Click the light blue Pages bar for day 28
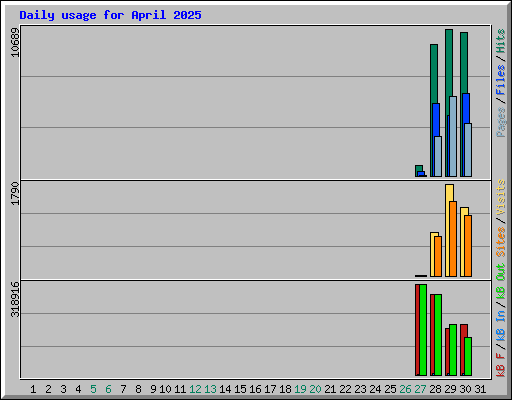 (x=438, y=156)
